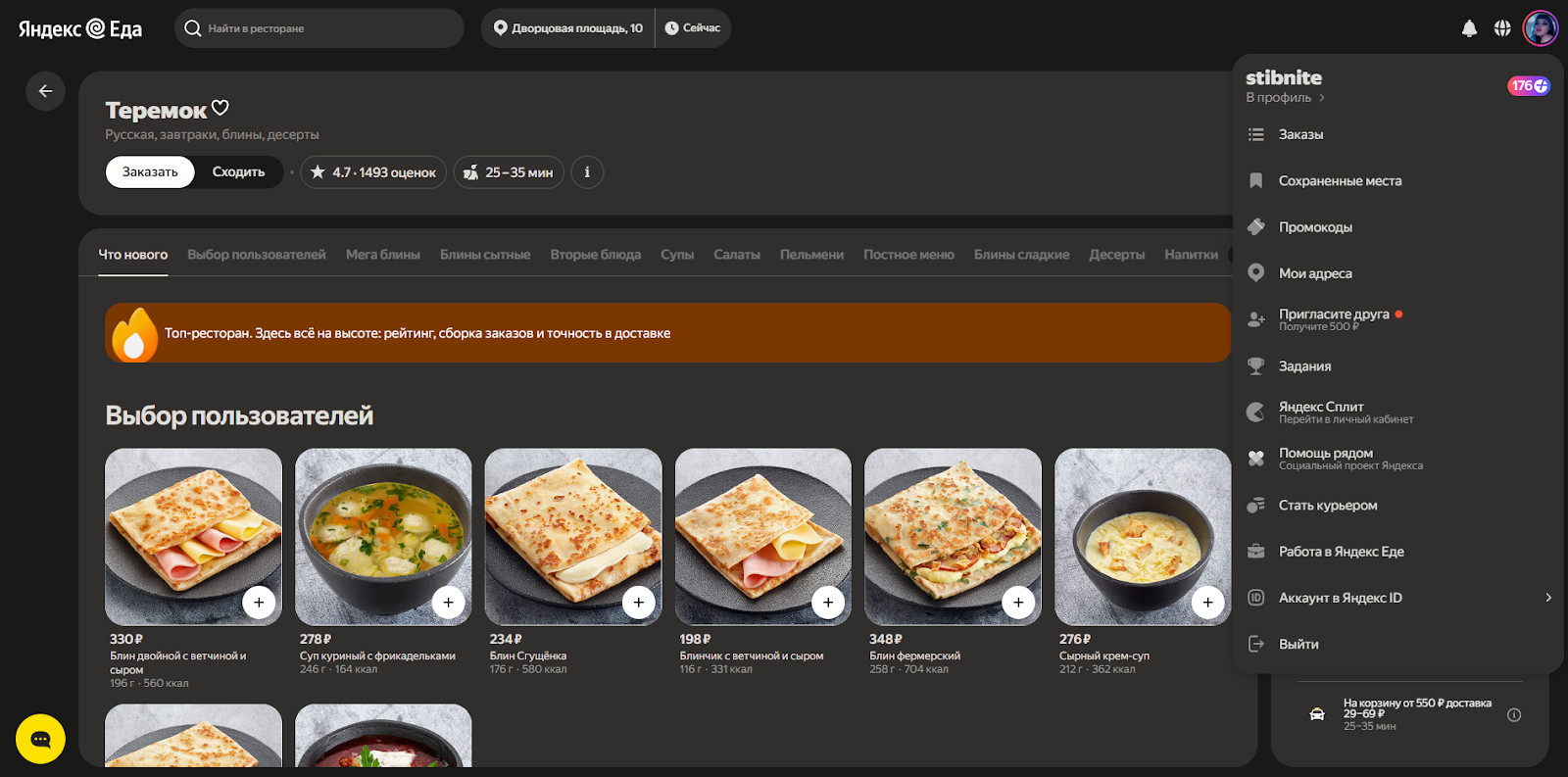Open the Салаты tab
Screen dimensions: 1568x777
[x=737, y=255]
